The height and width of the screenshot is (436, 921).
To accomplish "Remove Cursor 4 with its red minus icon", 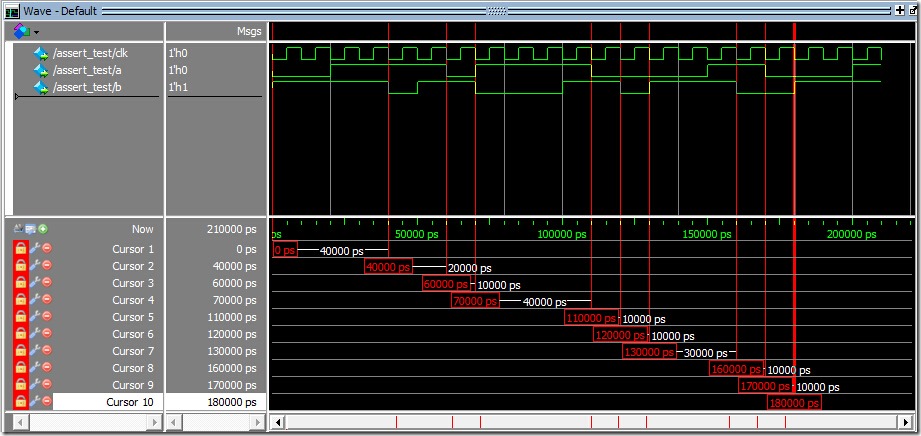I will coord(47,300).
